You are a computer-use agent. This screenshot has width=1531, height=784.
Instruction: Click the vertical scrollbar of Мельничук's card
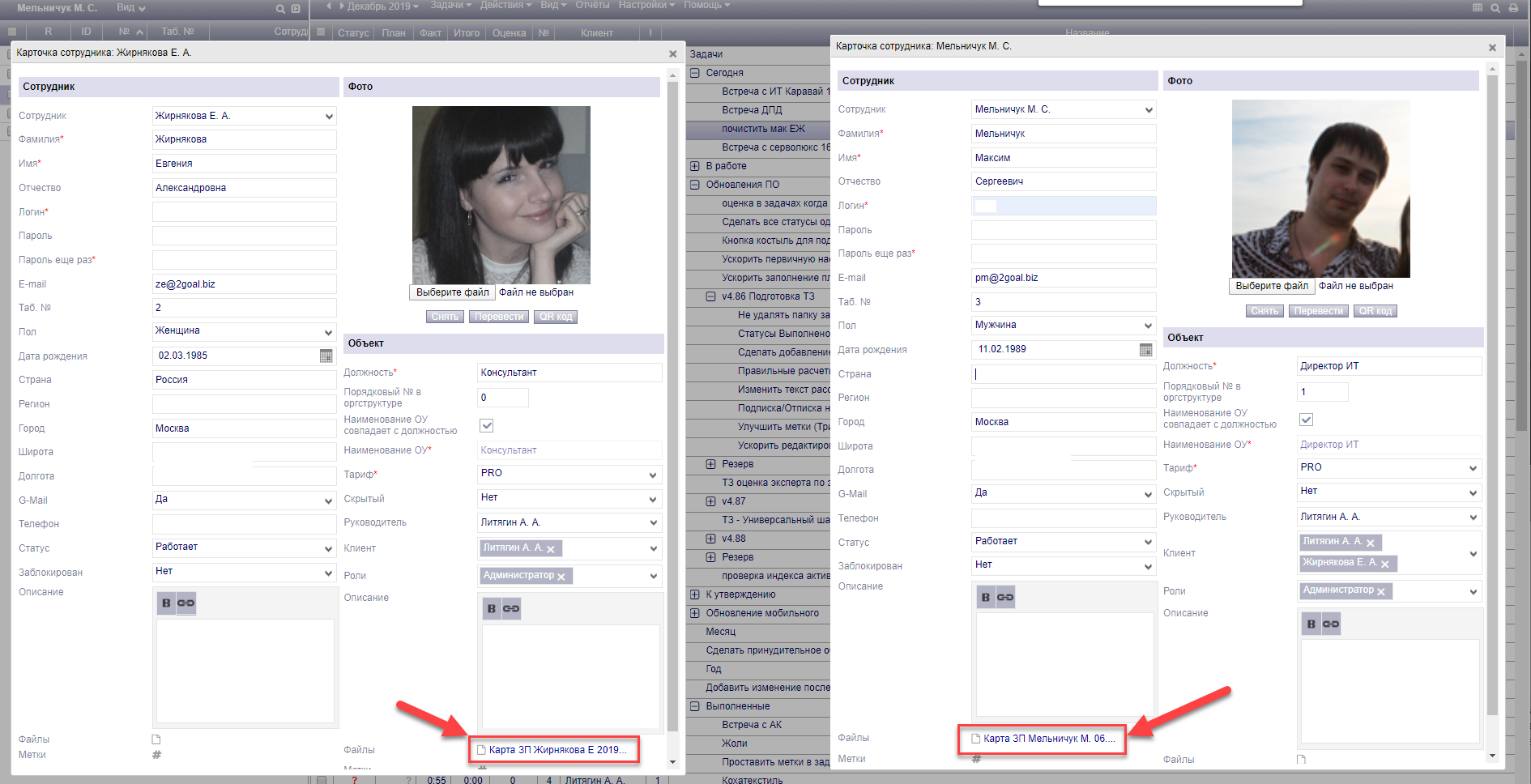click(1492, 405)
